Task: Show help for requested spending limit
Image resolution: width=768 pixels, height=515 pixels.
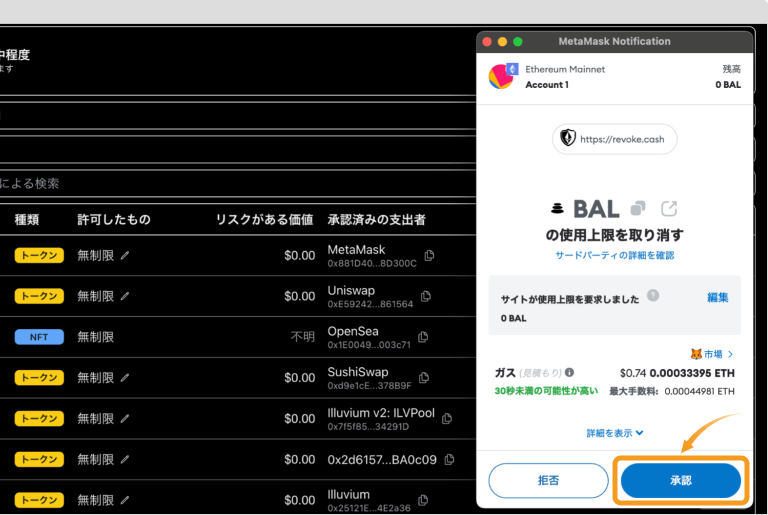Action: (653, 295)
